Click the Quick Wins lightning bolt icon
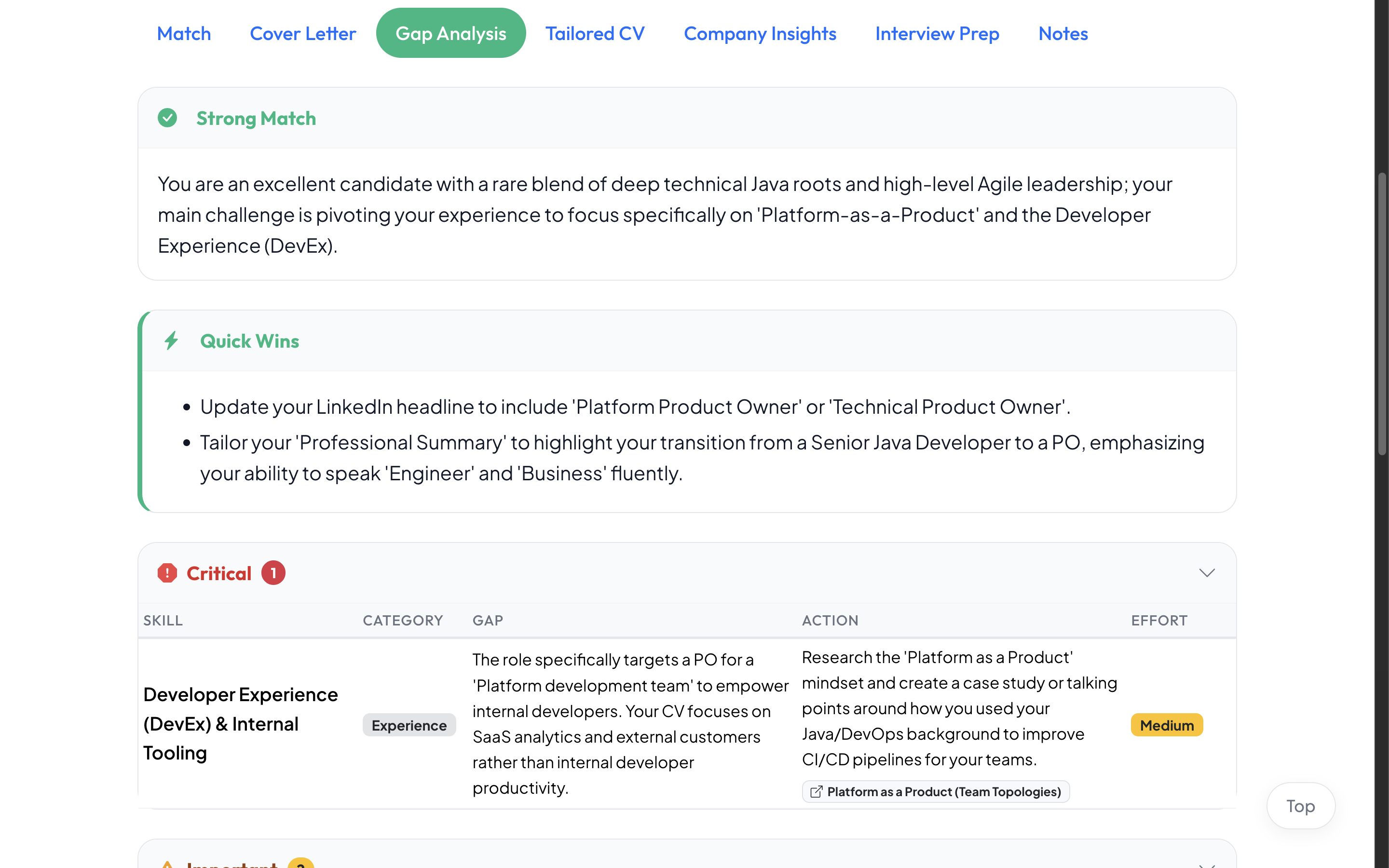The height and width of the screenshot is (868, 1389). (x=171, y=340)
